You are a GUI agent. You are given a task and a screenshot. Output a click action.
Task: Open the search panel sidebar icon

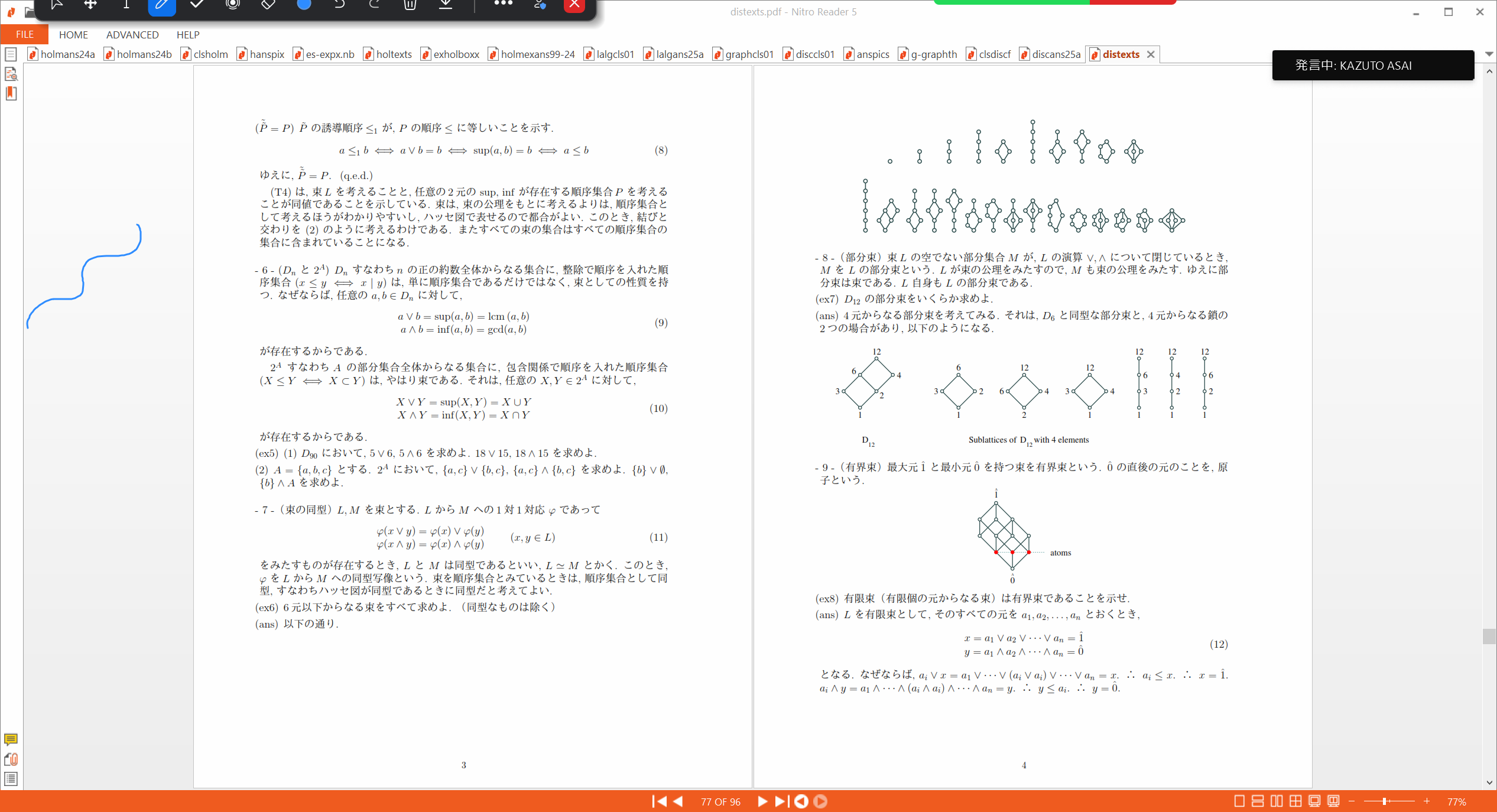coord(11,74)
